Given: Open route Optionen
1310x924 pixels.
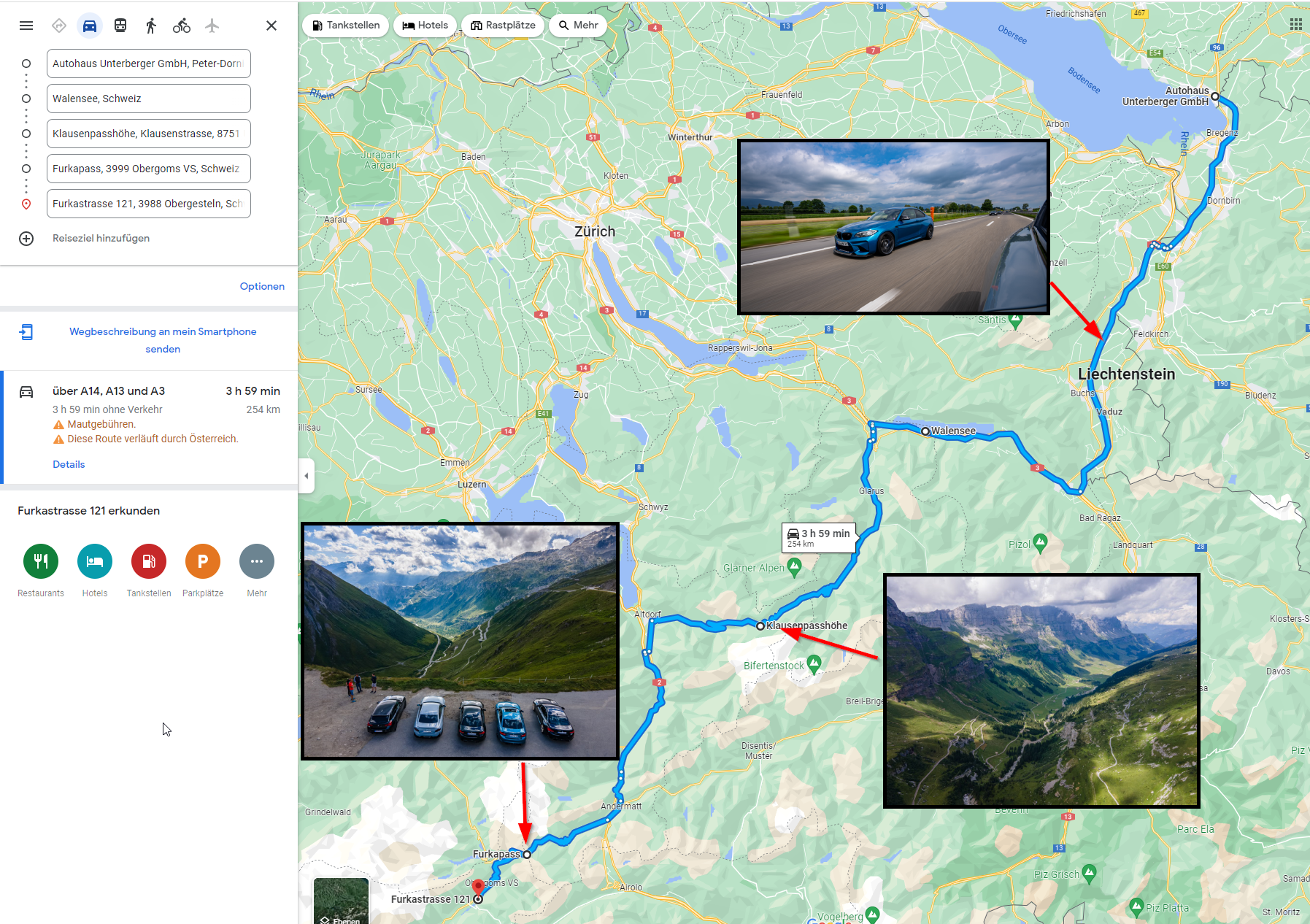Looking at the screenshot, I should coord(262,286).
